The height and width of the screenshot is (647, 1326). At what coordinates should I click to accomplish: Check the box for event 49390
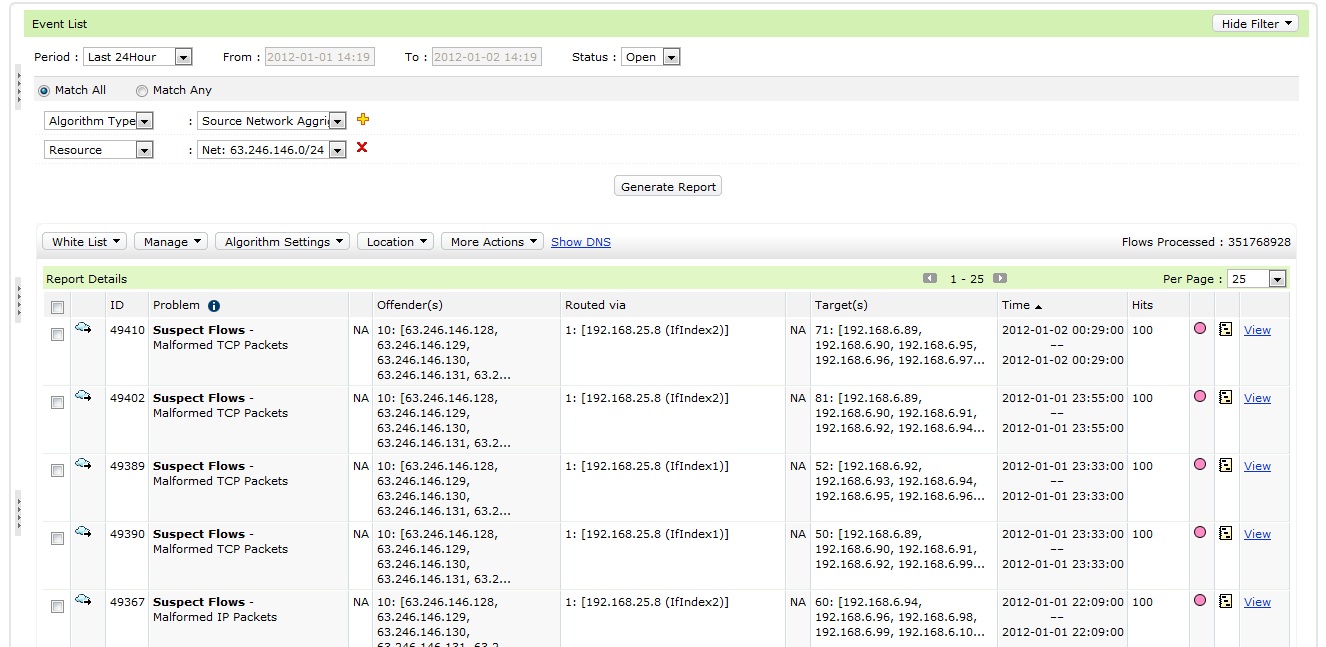click(x=57, y=538)
